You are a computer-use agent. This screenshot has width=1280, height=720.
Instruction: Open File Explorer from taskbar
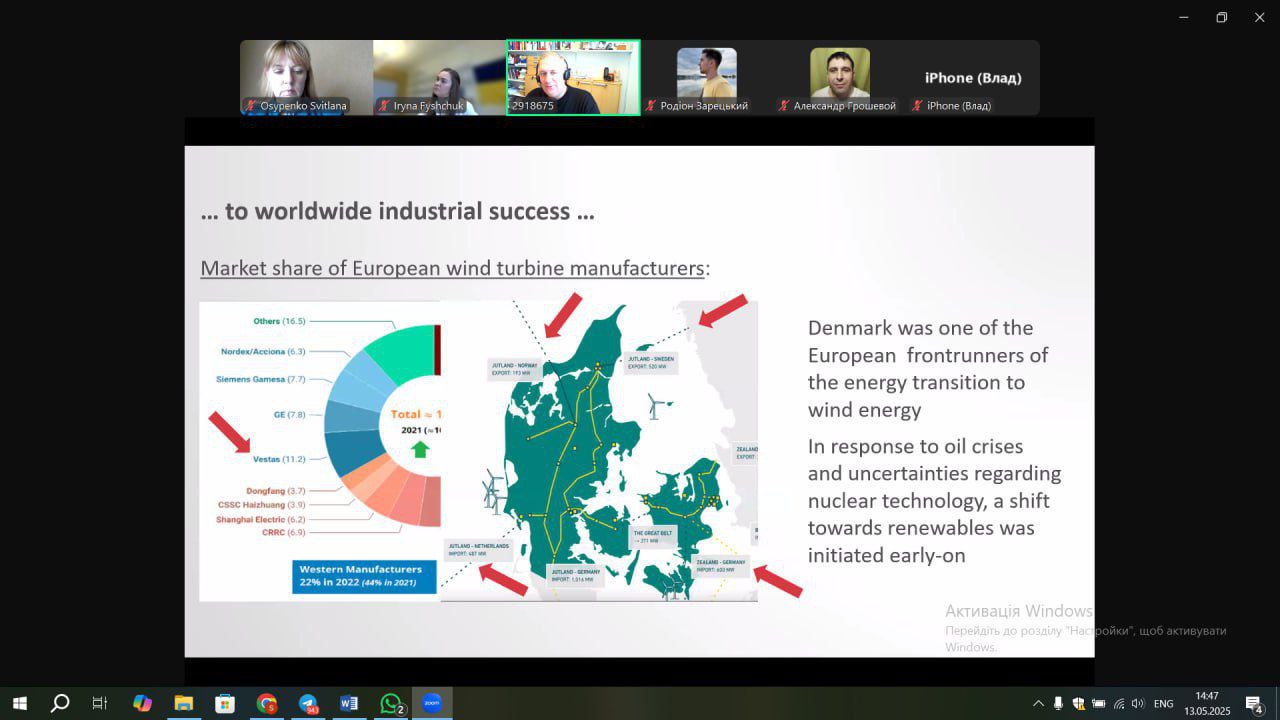183,703
